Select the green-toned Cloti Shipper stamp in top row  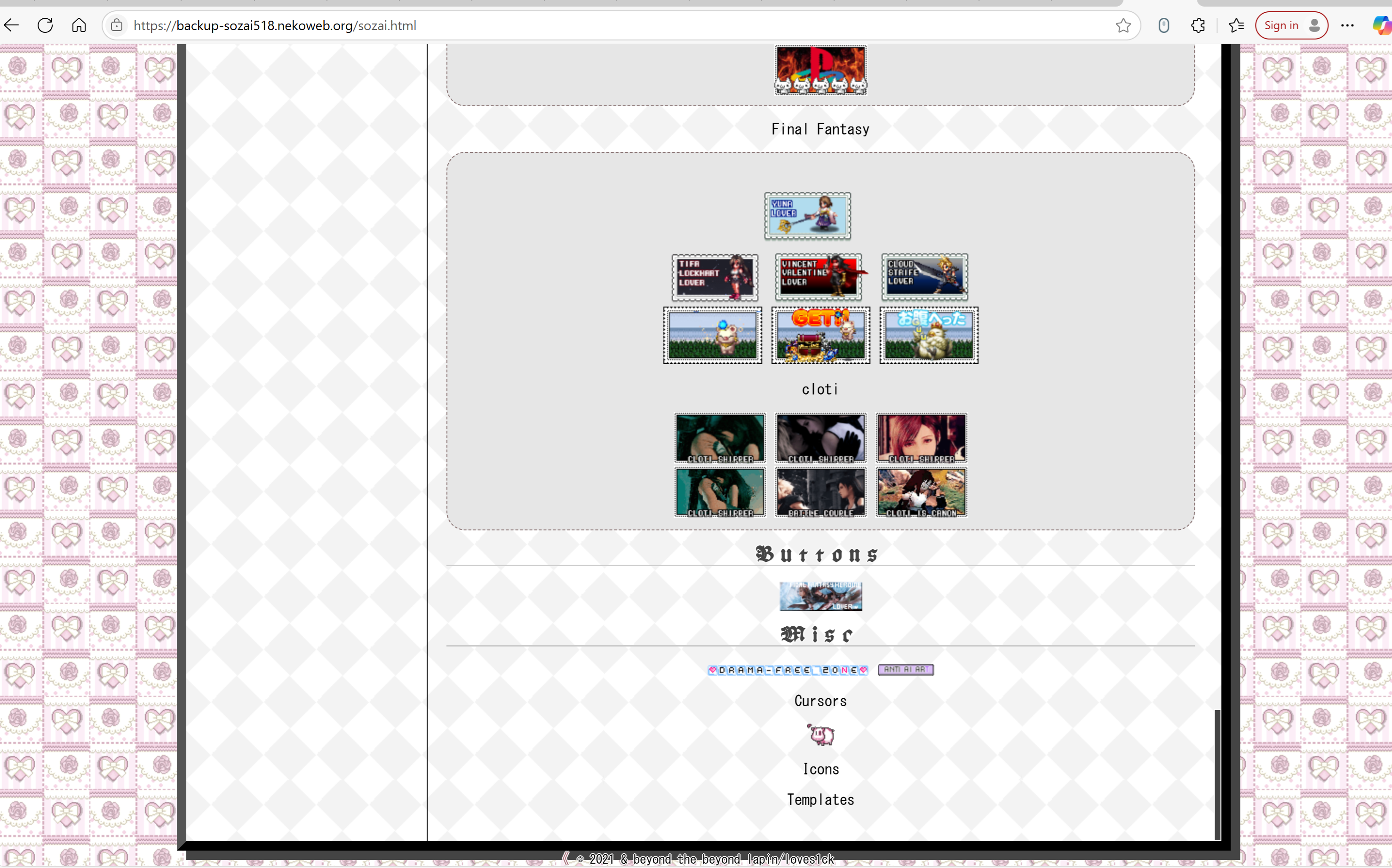[720, 438]
